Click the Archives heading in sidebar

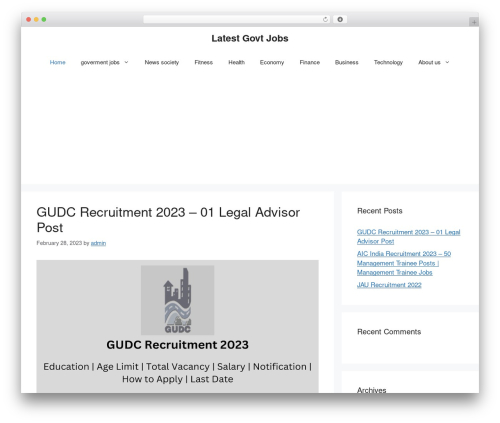pyautogui.click(x=372, y=390)
